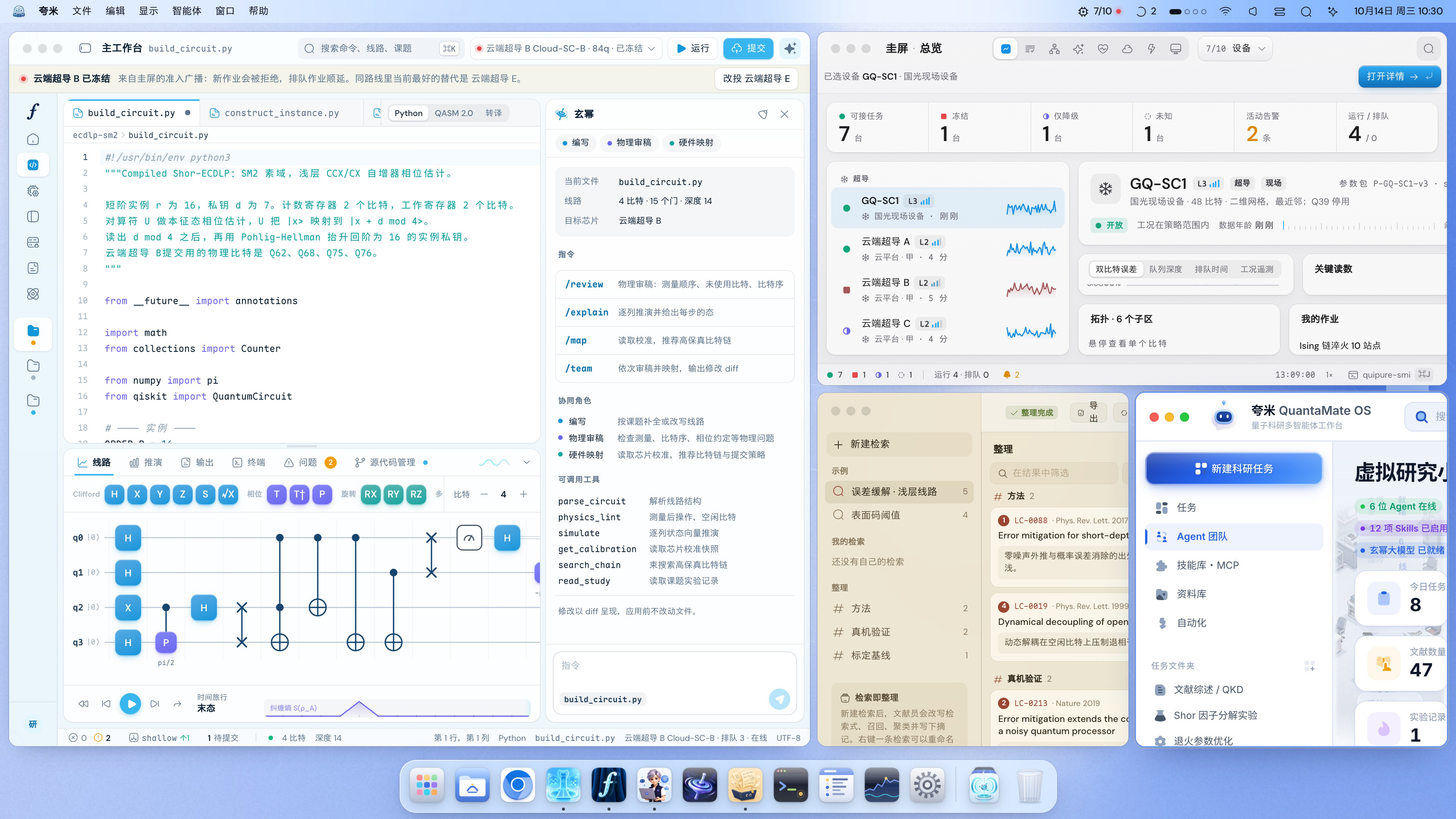Click the AI sparkle icon beside 提交

point(790,49)
